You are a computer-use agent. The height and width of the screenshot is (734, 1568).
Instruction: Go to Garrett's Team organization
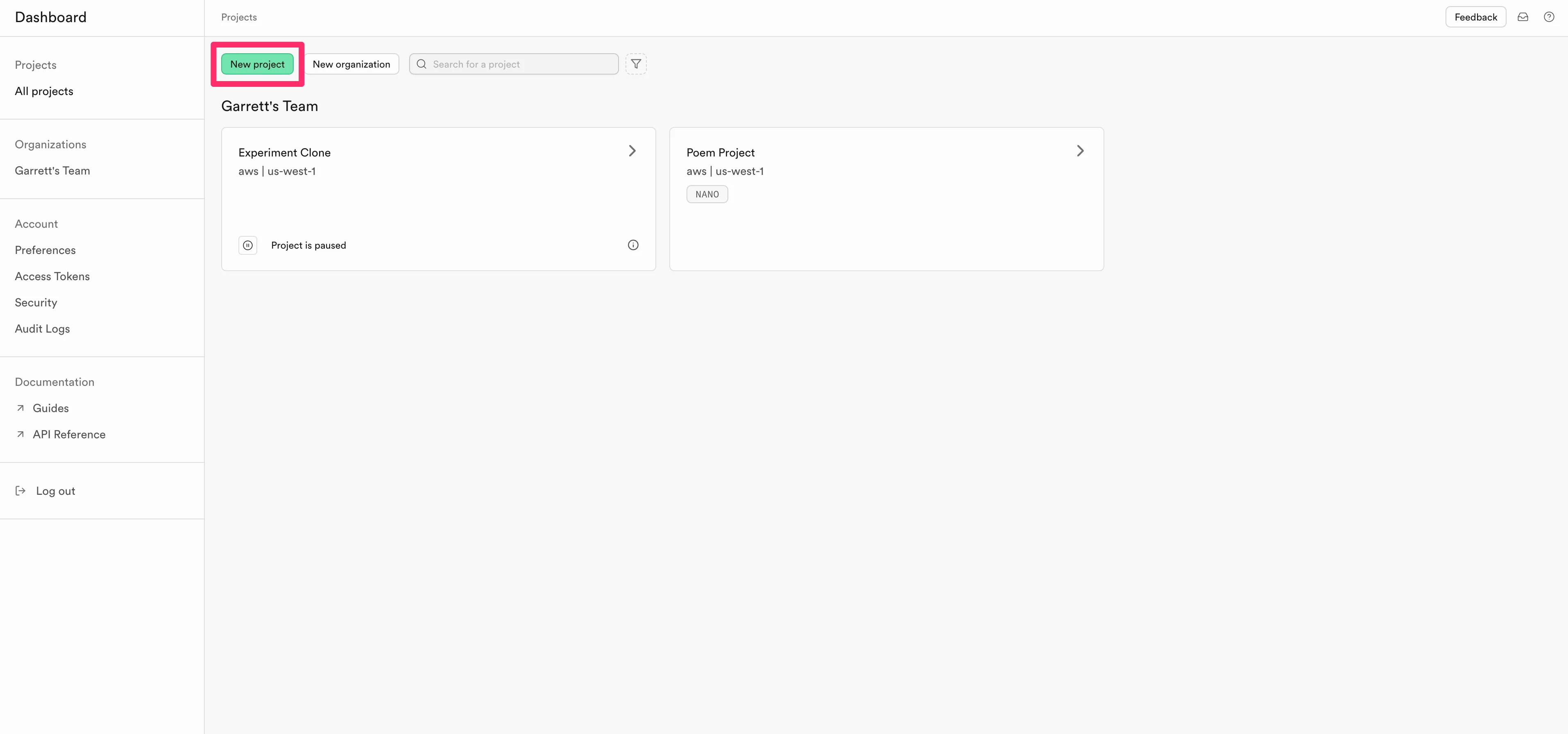coord(52,170)
